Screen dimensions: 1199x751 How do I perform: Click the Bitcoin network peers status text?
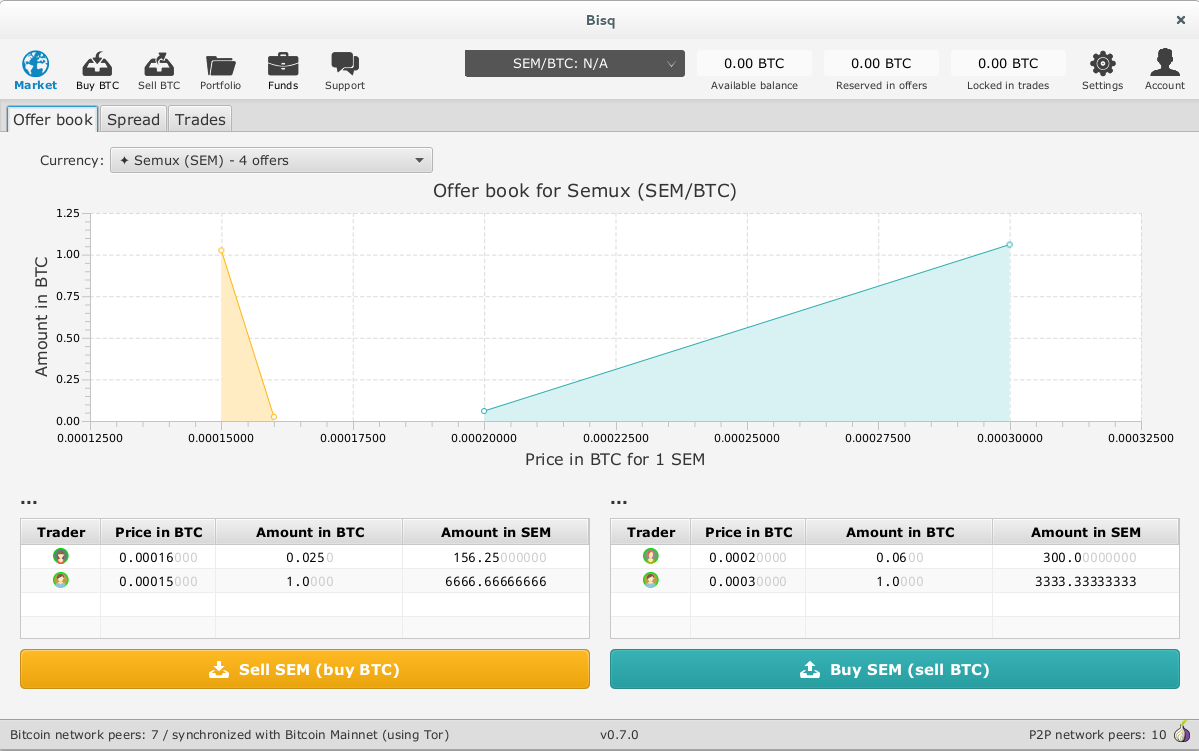coord(229,735)
